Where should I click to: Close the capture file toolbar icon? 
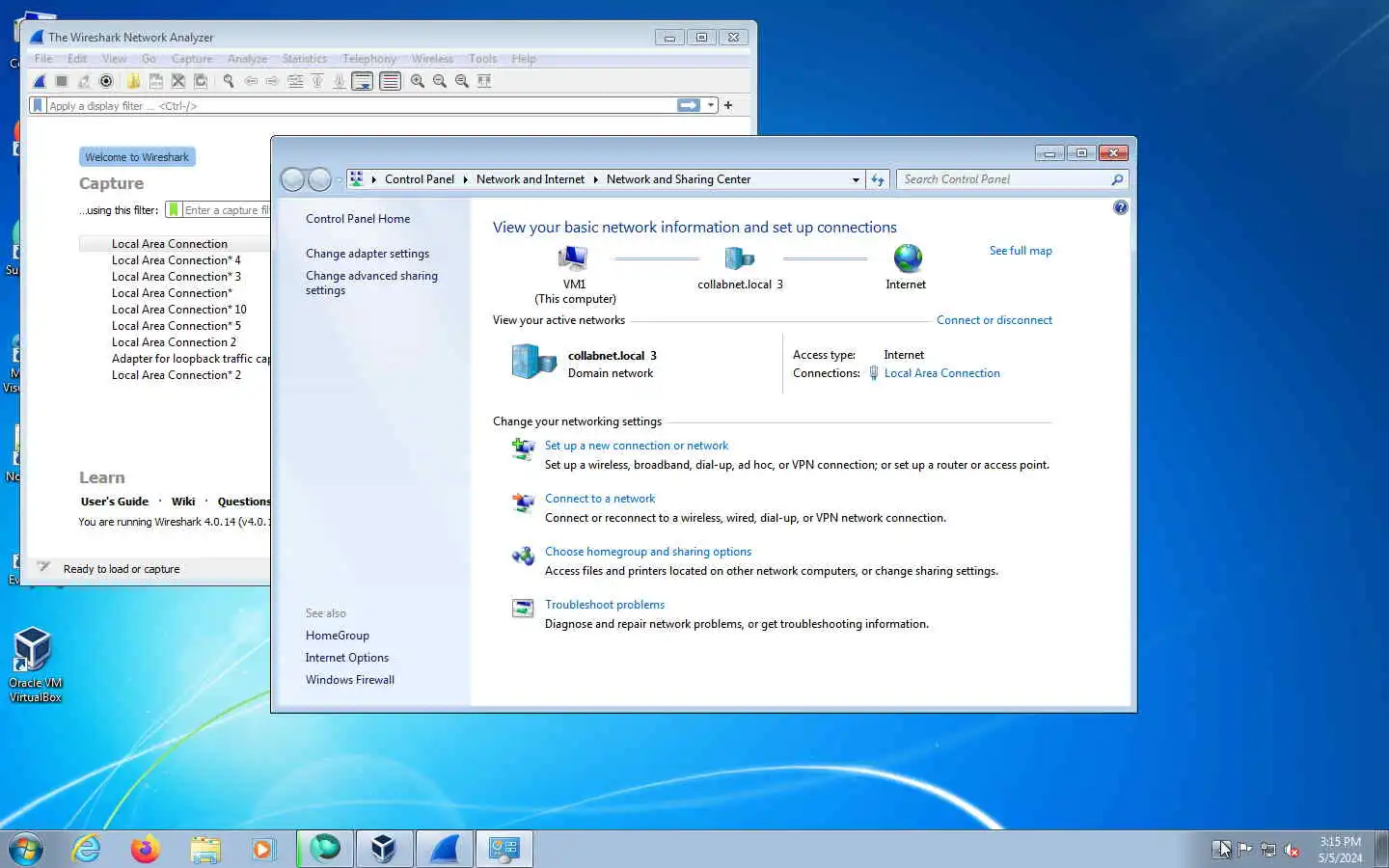pyautogui.click(x=177, y=81)
